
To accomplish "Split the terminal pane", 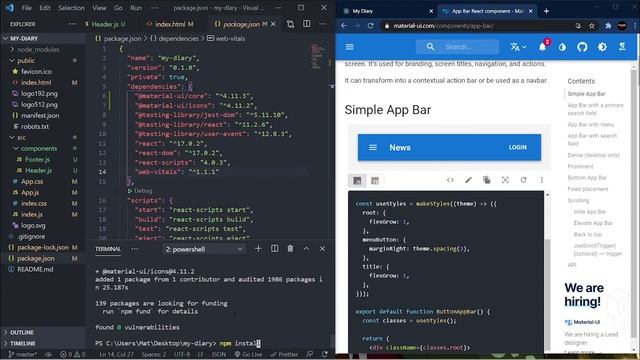I will click(x=275, y=249).
